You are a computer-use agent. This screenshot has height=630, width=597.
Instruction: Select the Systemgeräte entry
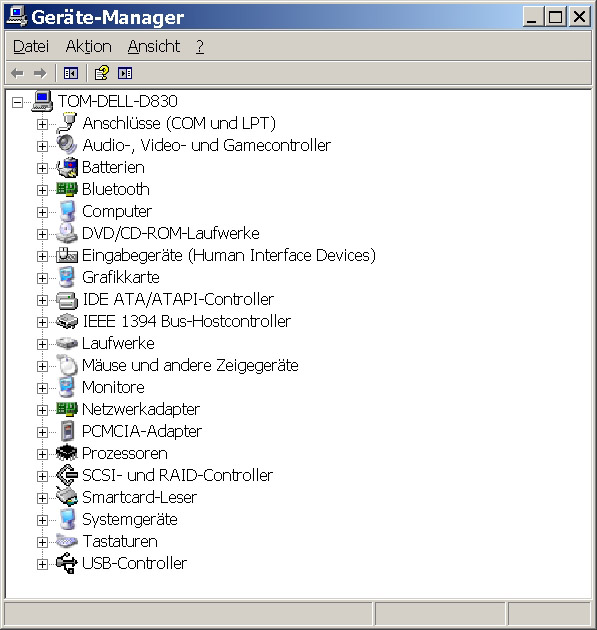[x=130, y=519]
